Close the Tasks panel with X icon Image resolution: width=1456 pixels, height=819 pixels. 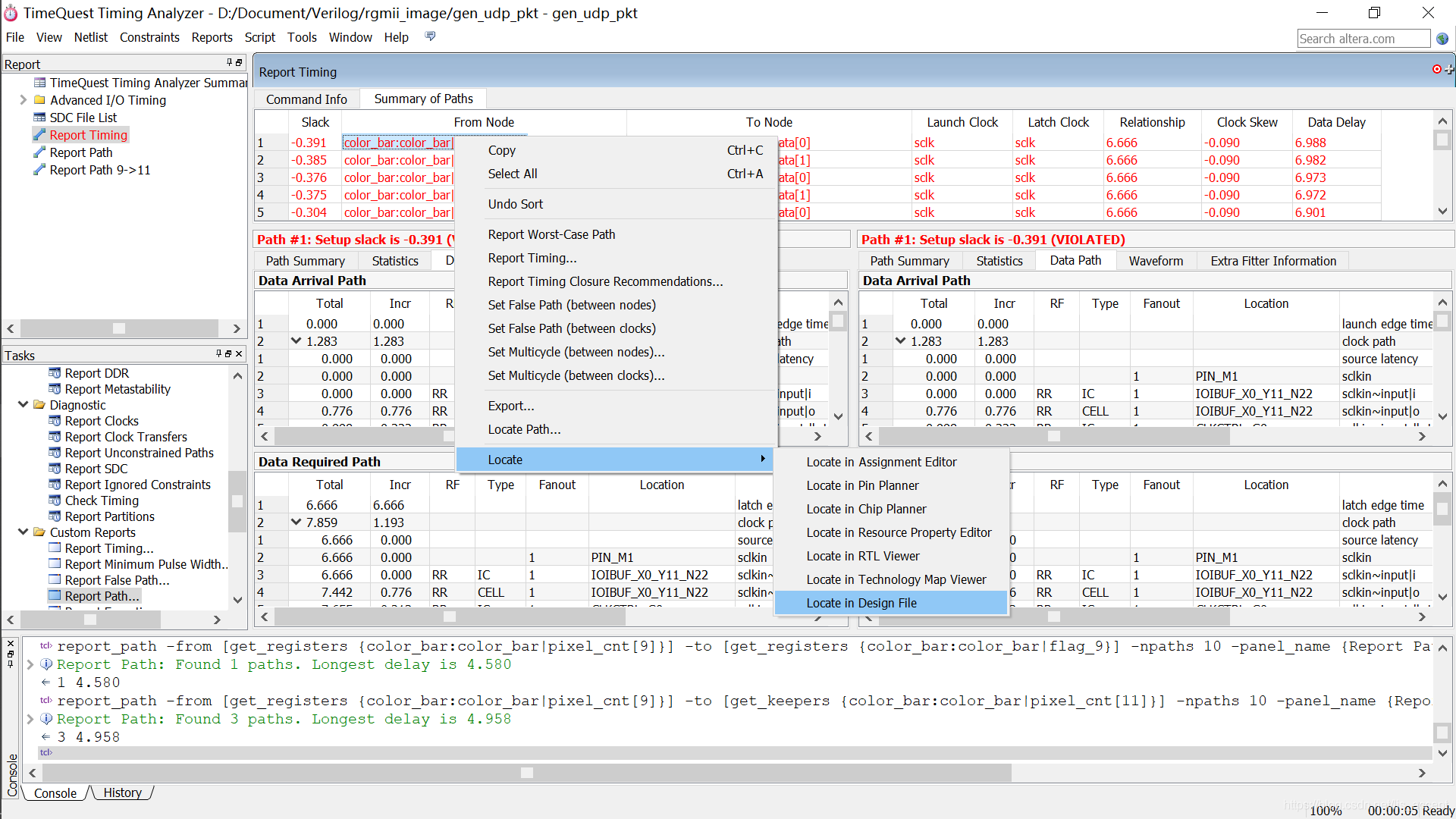click(x=239, y=354)
